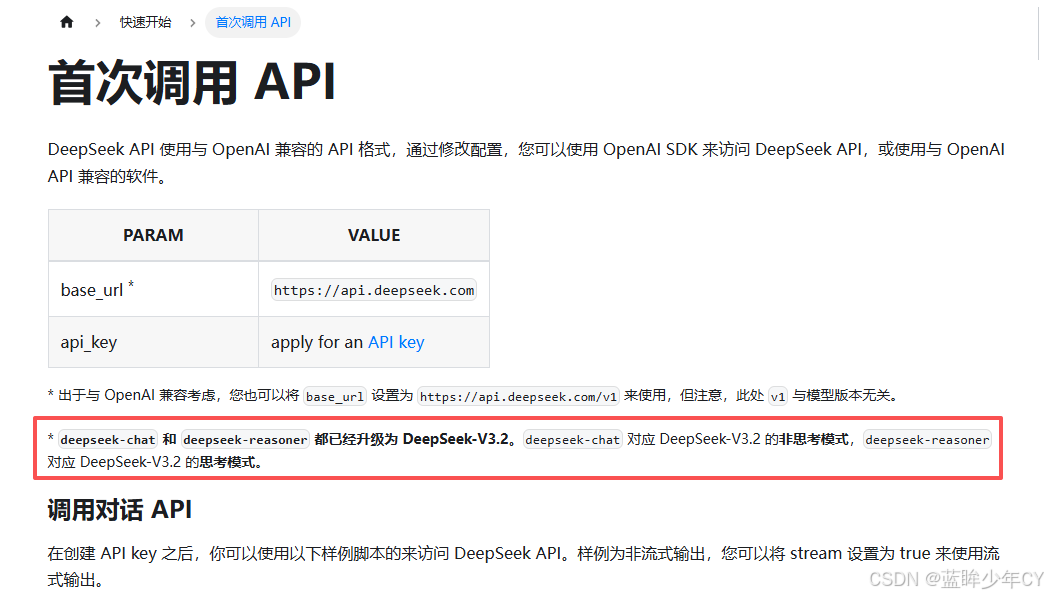1048x597 pixels.
Task: Select the 首次调用 API breadcrumb pill
Action: click(x=253, y=22)
